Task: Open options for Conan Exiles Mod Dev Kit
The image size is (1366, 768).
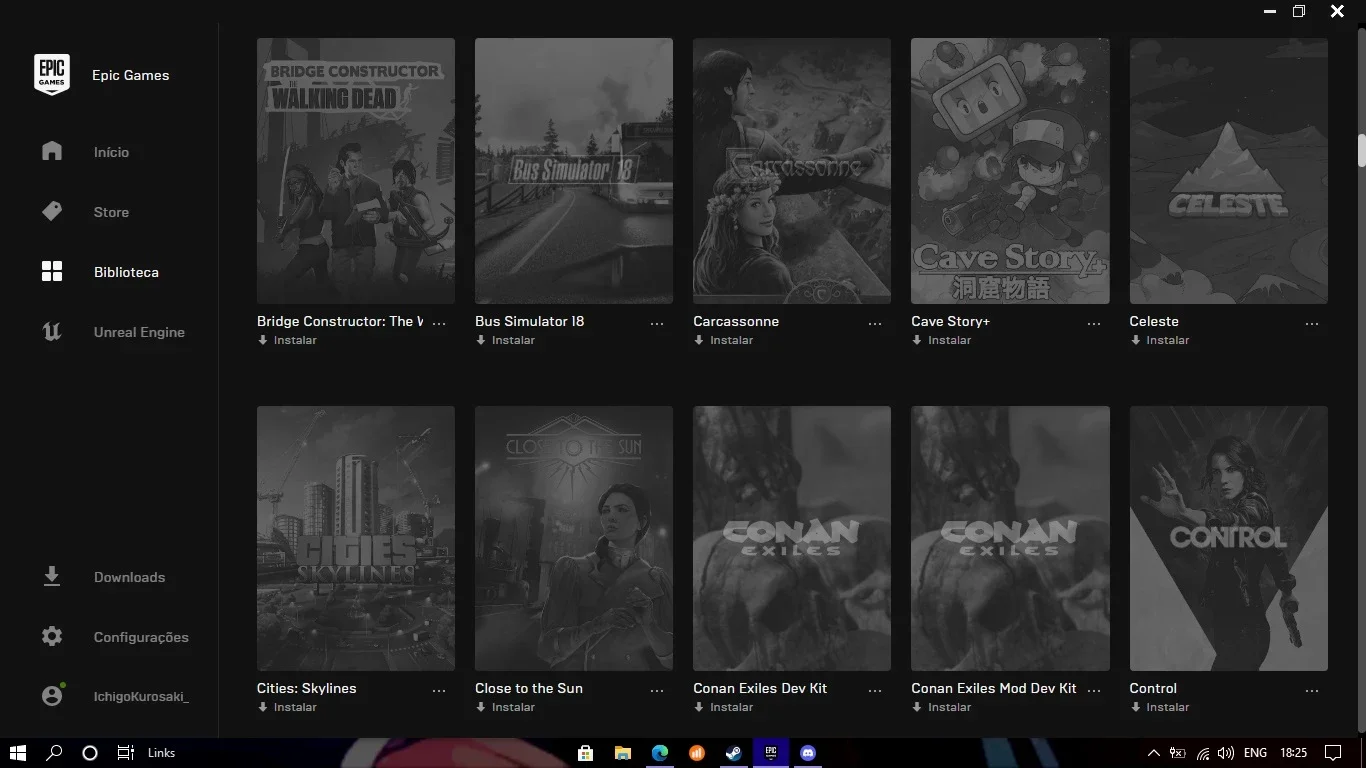Action: coord(1094,691)
